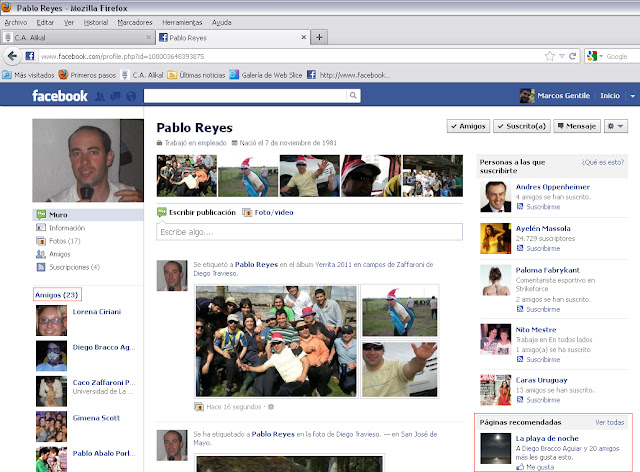This screenshot has height=472, width=640.
Task: Click Pablo Reyes main profile picture
Action: coord(88,160)
